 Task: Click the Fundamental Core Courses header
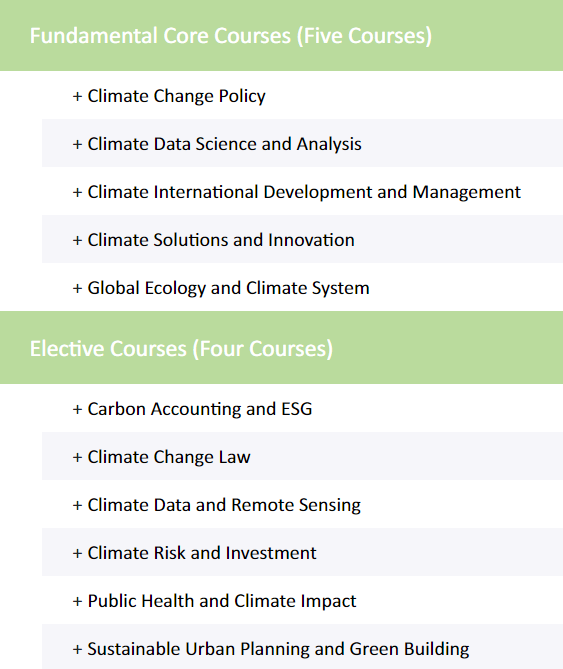(282, 35)
